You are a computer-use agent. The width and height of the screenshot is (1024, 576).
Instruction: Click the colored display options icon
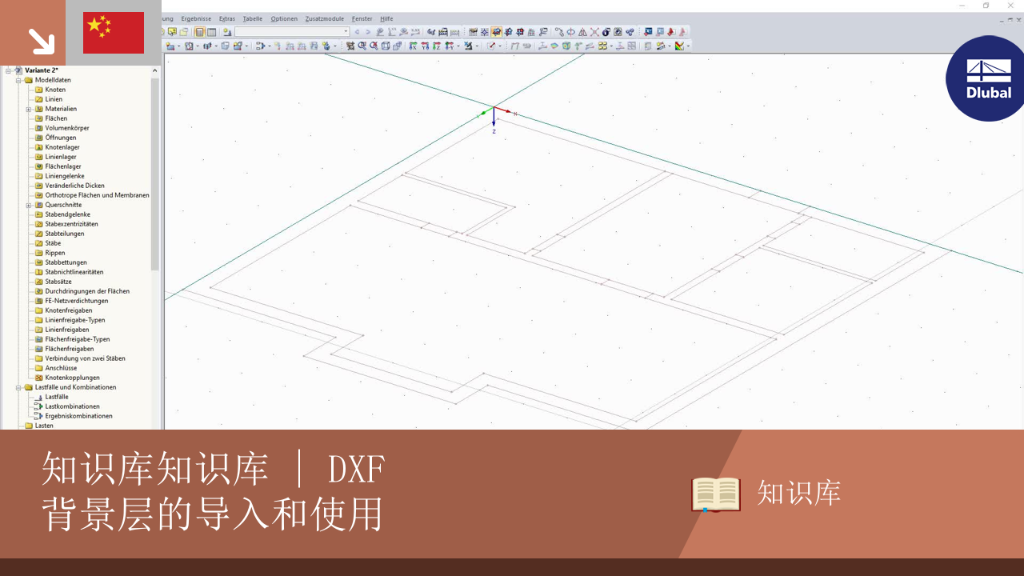coord(679,46)
